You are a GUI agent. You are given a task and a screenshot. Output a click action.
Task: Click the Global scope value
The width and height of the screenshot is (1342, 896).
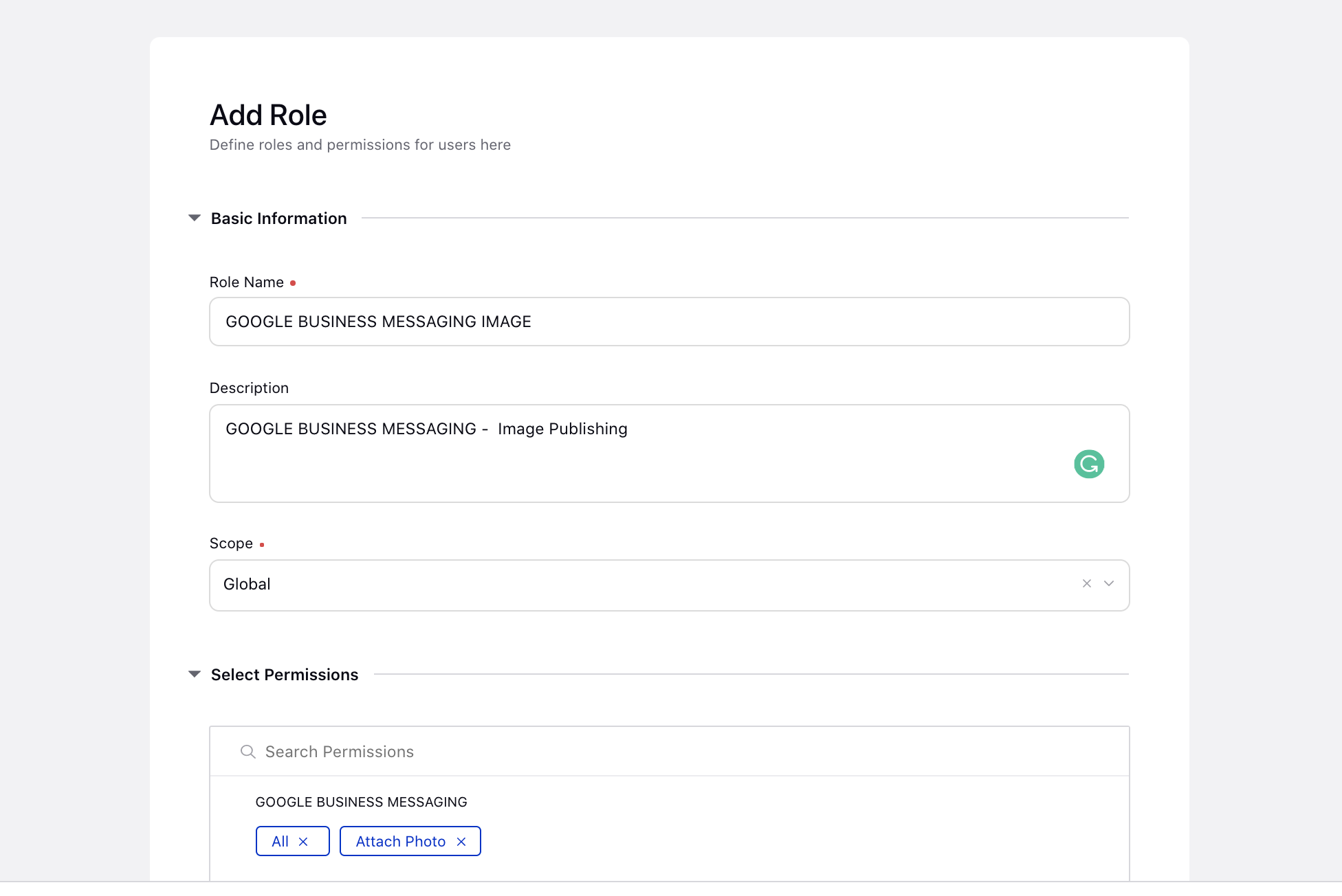[x=247, y=584]
